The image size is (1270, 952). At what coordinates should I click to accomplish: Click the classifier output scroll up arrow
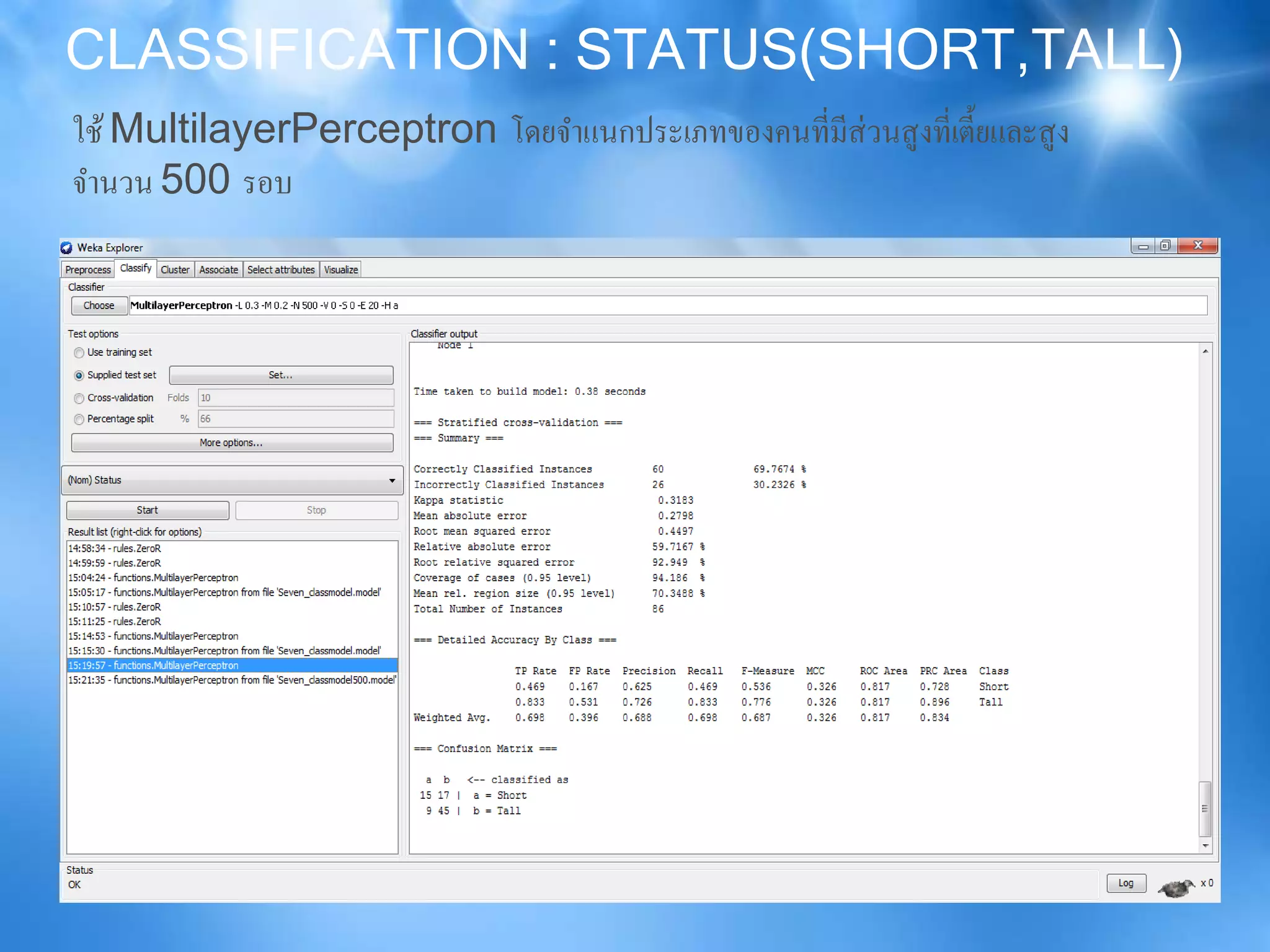[1205, 351]
